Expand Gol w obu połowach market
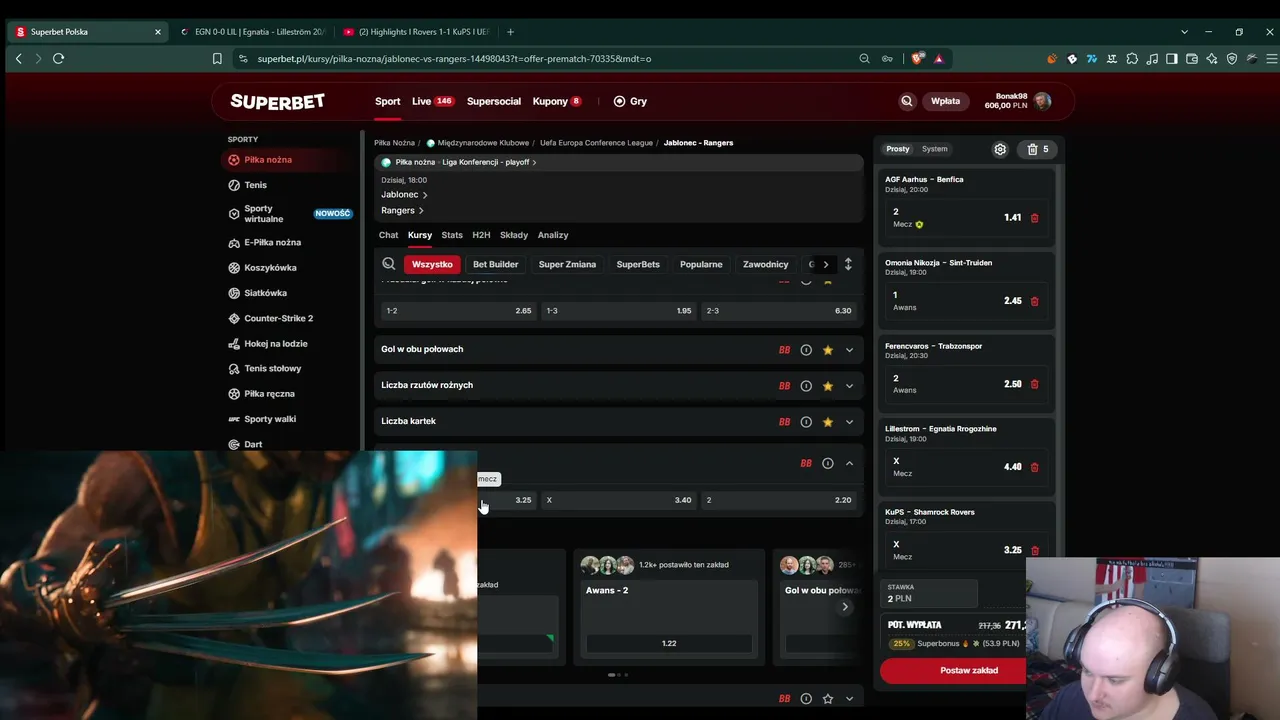Image resolution: width=1280 pixels, height=720 pixels. pos(849,350)
